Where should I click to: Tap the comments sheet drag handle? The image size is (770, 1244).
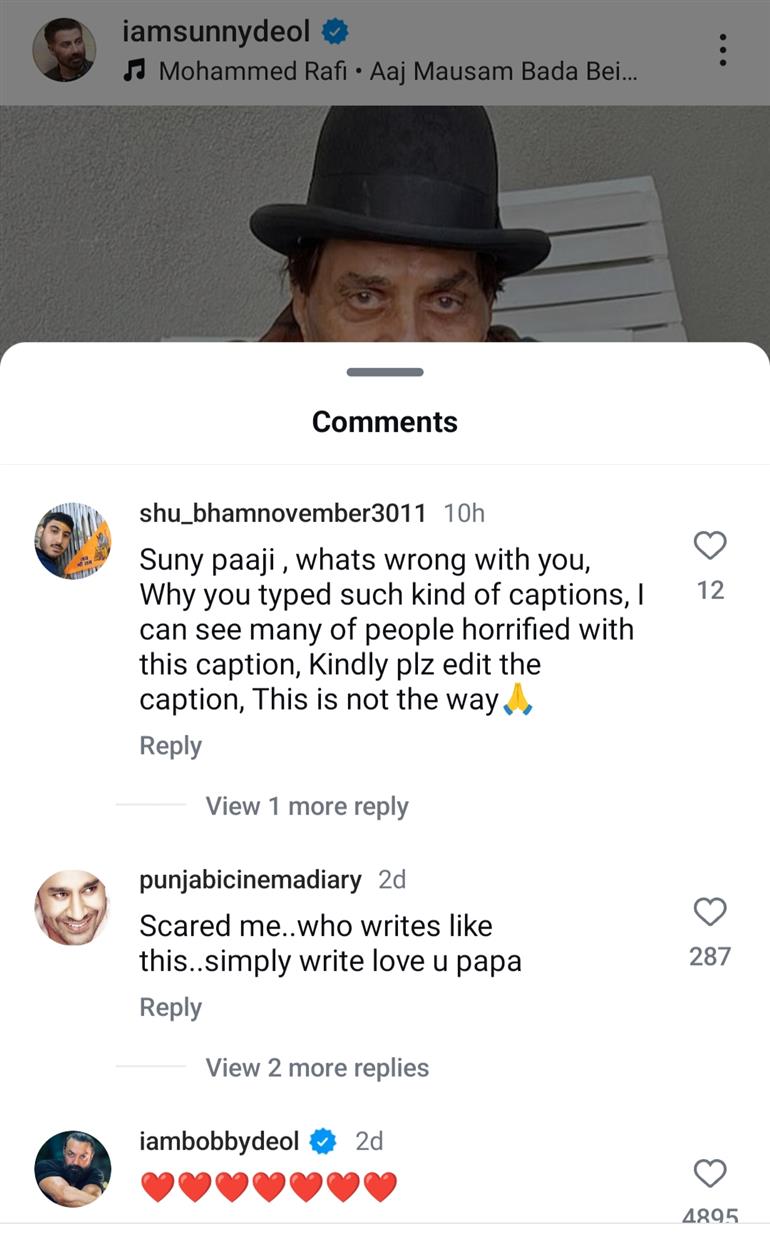[385, 372]
